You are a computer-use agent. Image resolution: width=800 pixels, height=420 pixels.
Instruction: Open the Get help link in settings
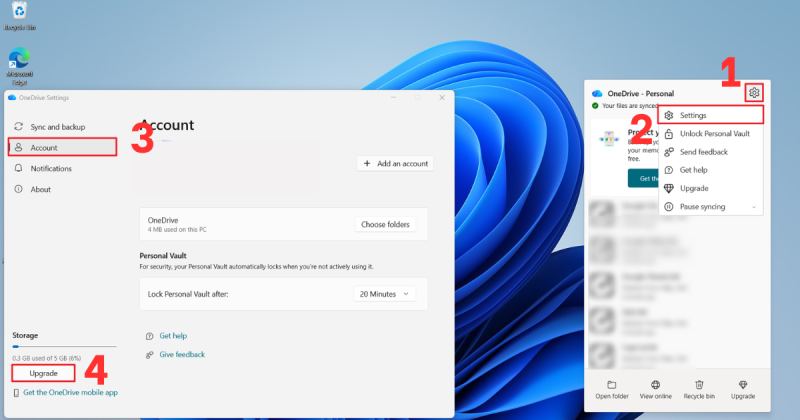click(x=173, y=336)
